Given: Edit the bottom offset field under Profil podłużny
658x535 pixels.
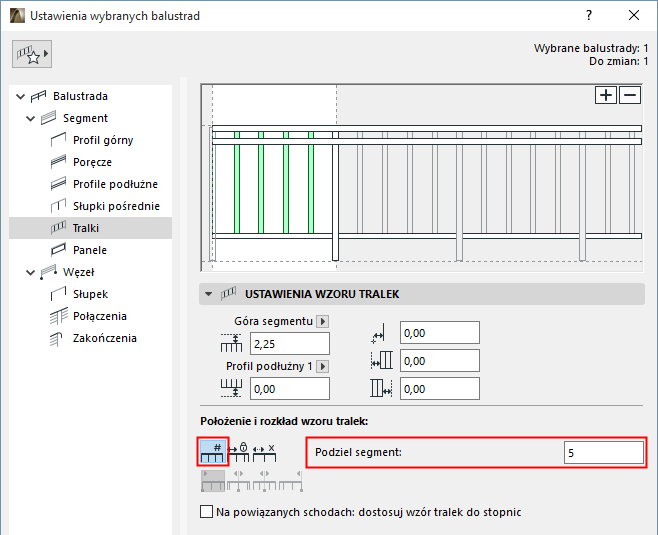Looking at the screenshot, I should click(x=290, y=389).
